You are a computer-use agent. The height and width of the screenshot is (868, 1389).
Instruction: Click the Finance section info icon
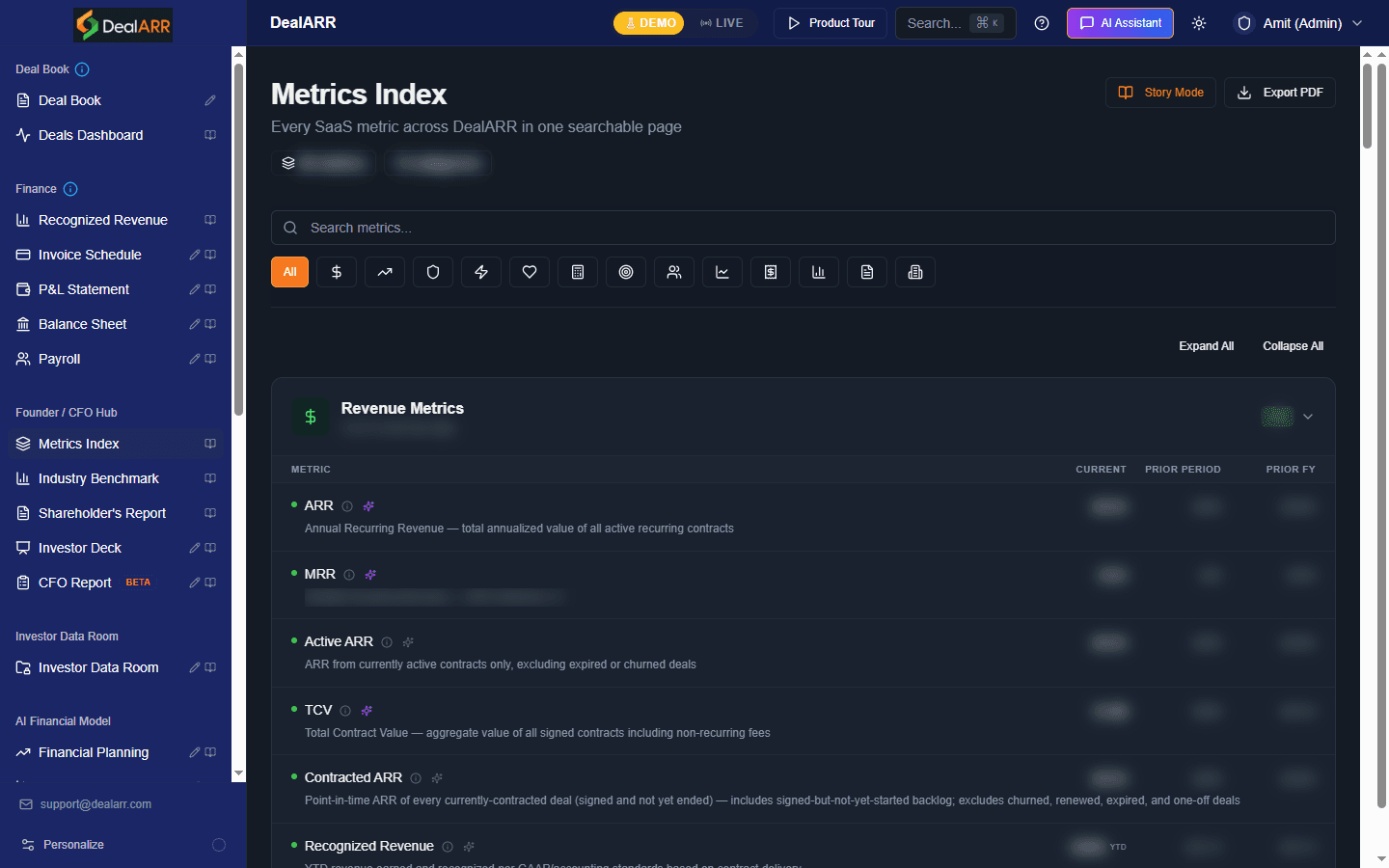[x=70, y=189]
